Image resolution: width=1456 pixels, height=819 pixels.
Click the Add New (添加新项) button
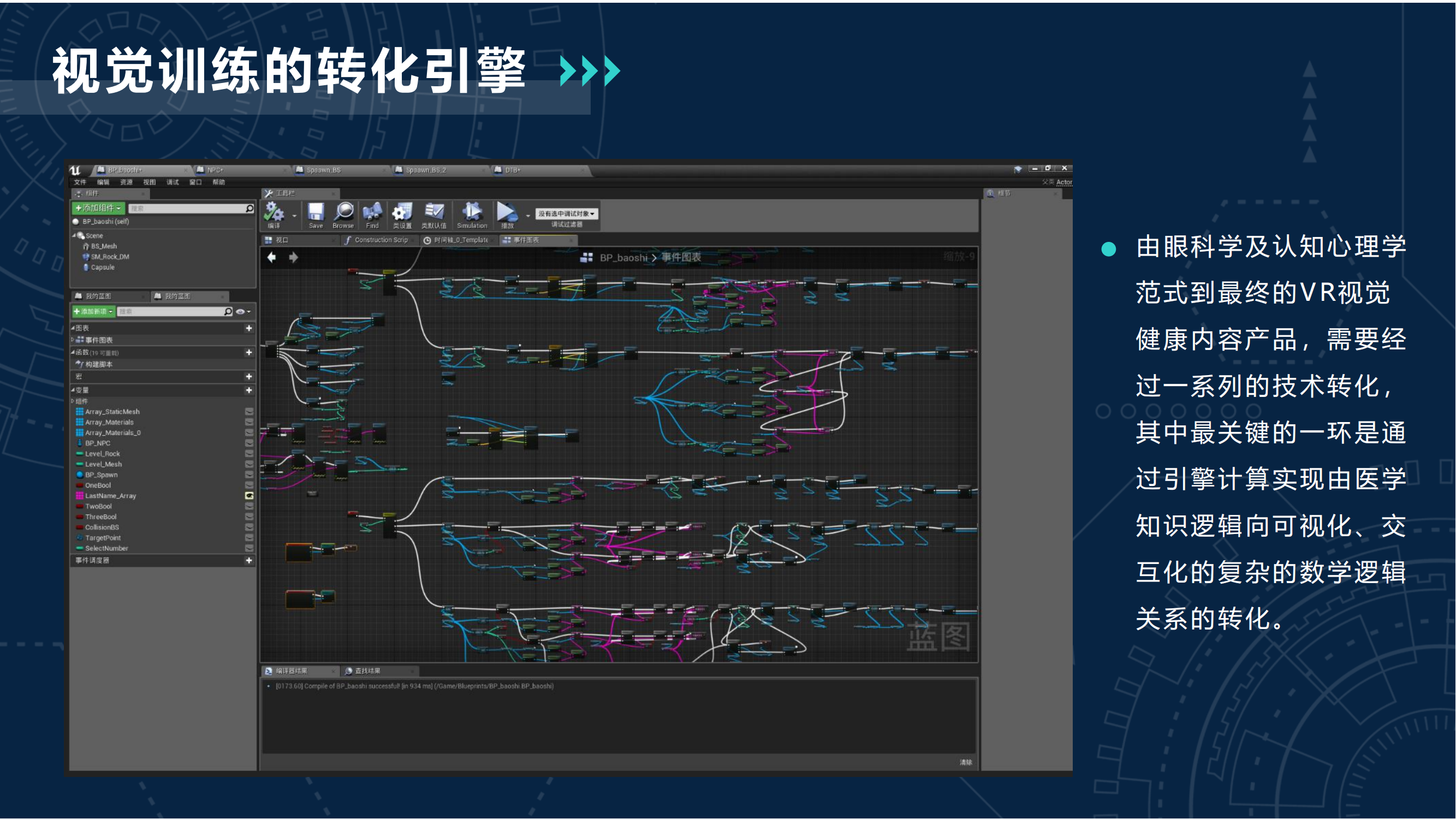coord(94,311)
